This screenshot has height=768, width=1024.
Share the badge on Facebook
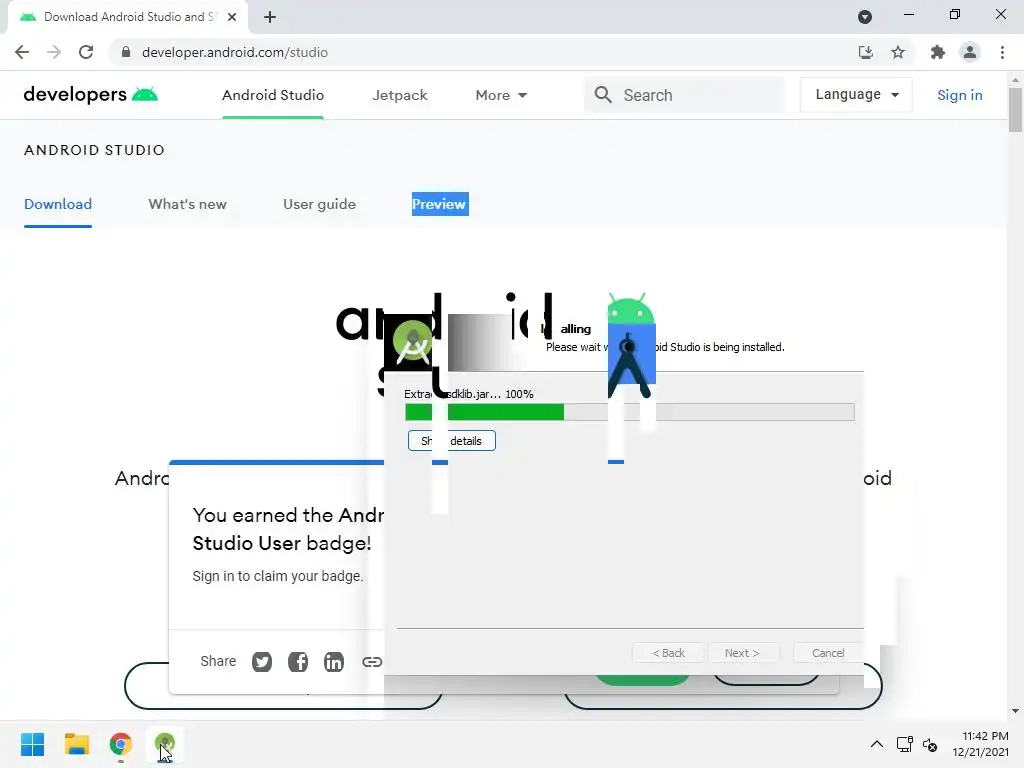pos(298,662)
